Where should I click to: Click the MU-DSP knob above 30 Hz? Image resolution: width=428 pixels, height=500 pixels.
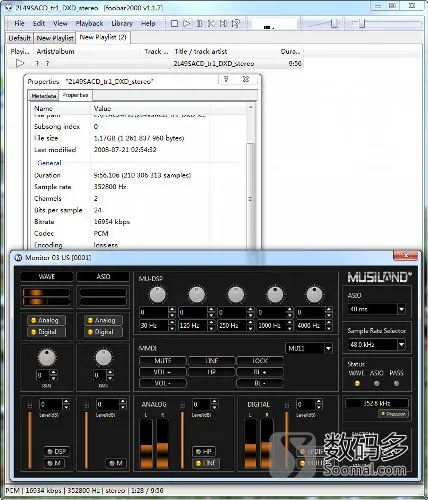158,294
